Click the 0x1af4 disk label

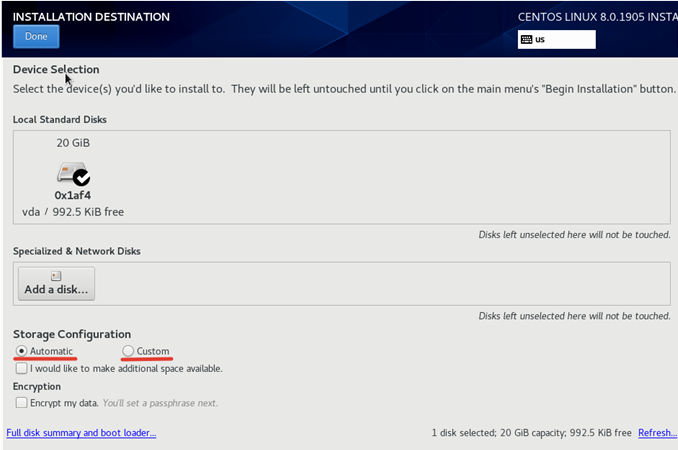(x=73, y=195)
